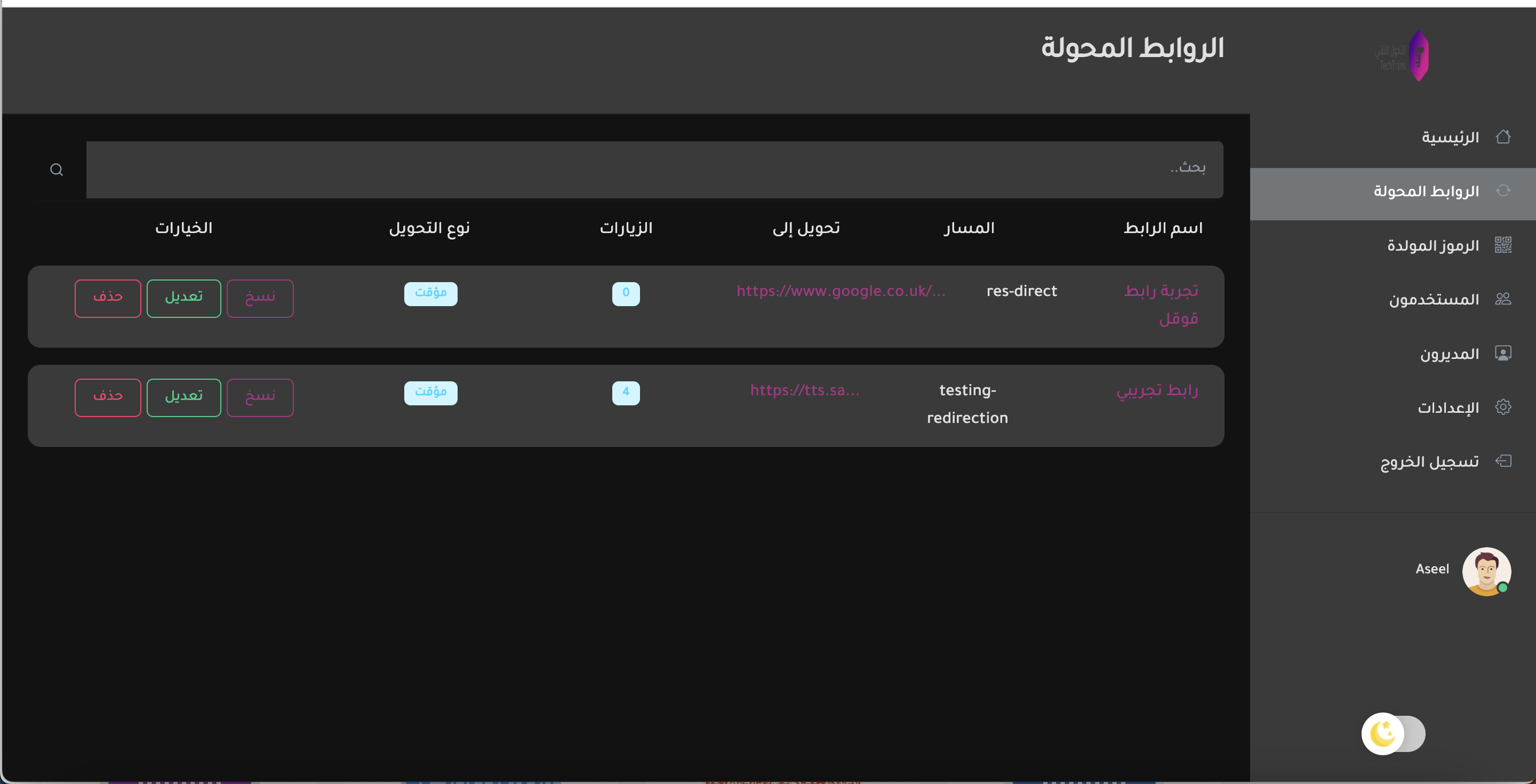Open the google.co.uk redirect URL
This screenshot has width=1536, height=784.
(x=840, y=291)
